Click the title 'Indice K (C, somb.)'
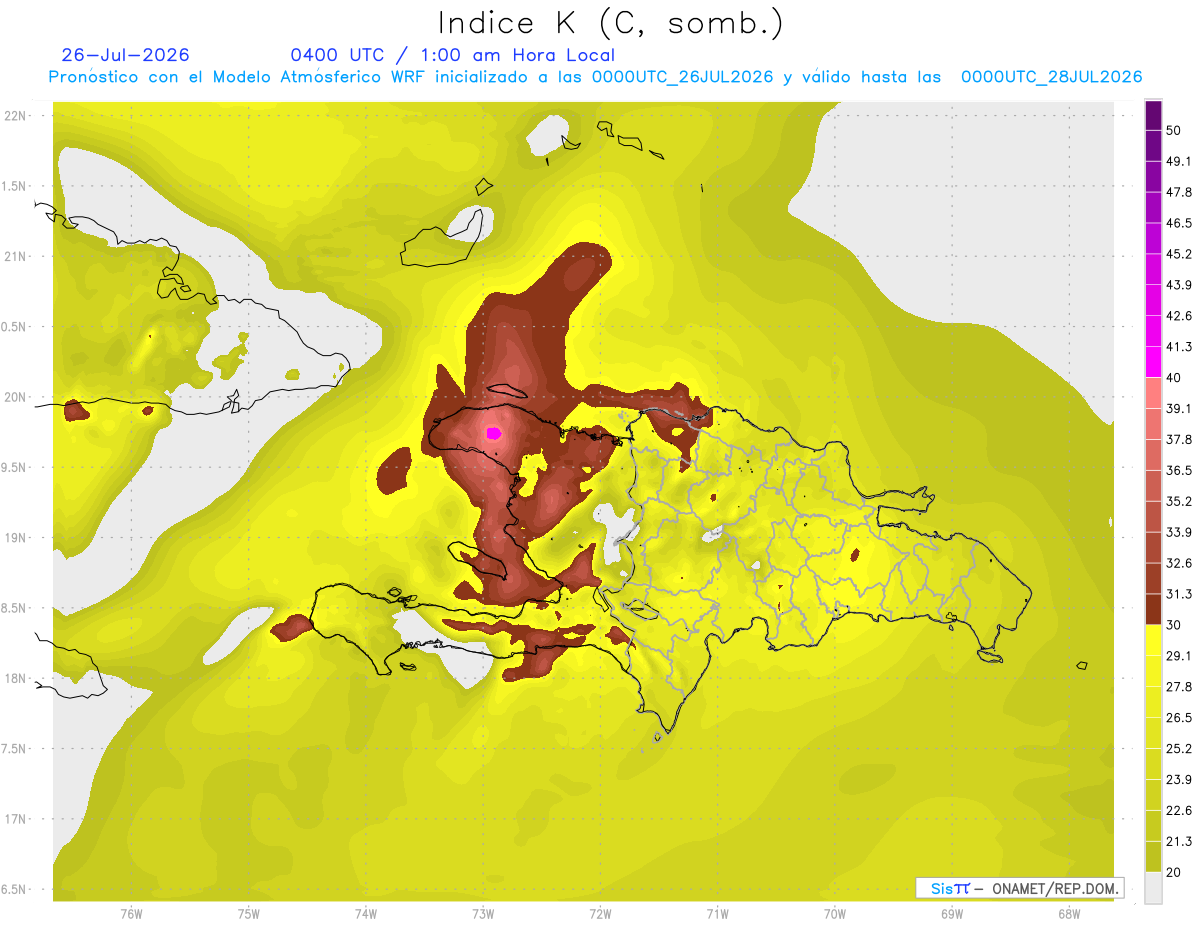This screenshot has width=1200, height=927. point(610,24)
